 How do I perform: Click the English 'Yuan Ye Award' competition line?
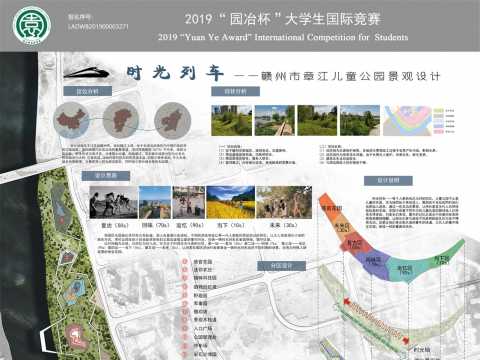(283, 37)
